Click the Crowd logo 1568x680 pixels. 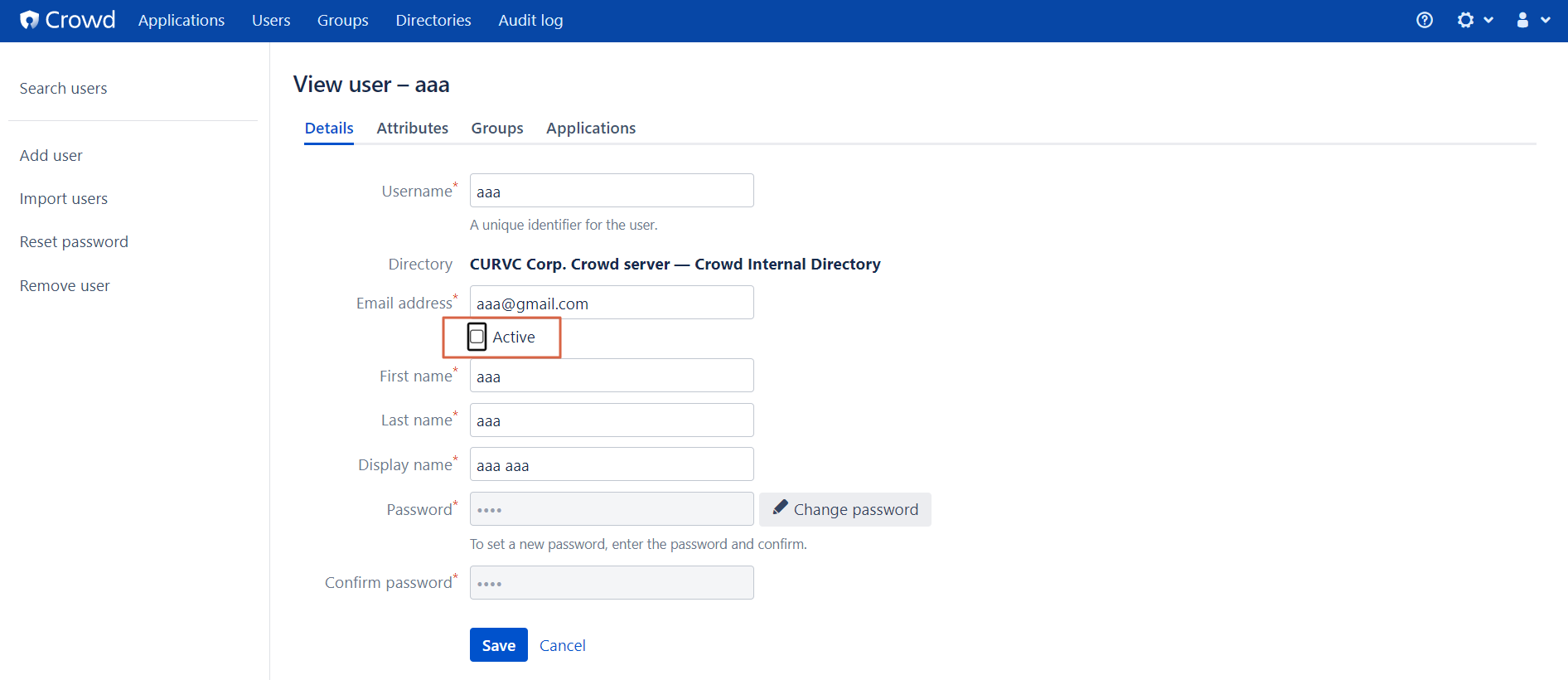coord(68,20)
